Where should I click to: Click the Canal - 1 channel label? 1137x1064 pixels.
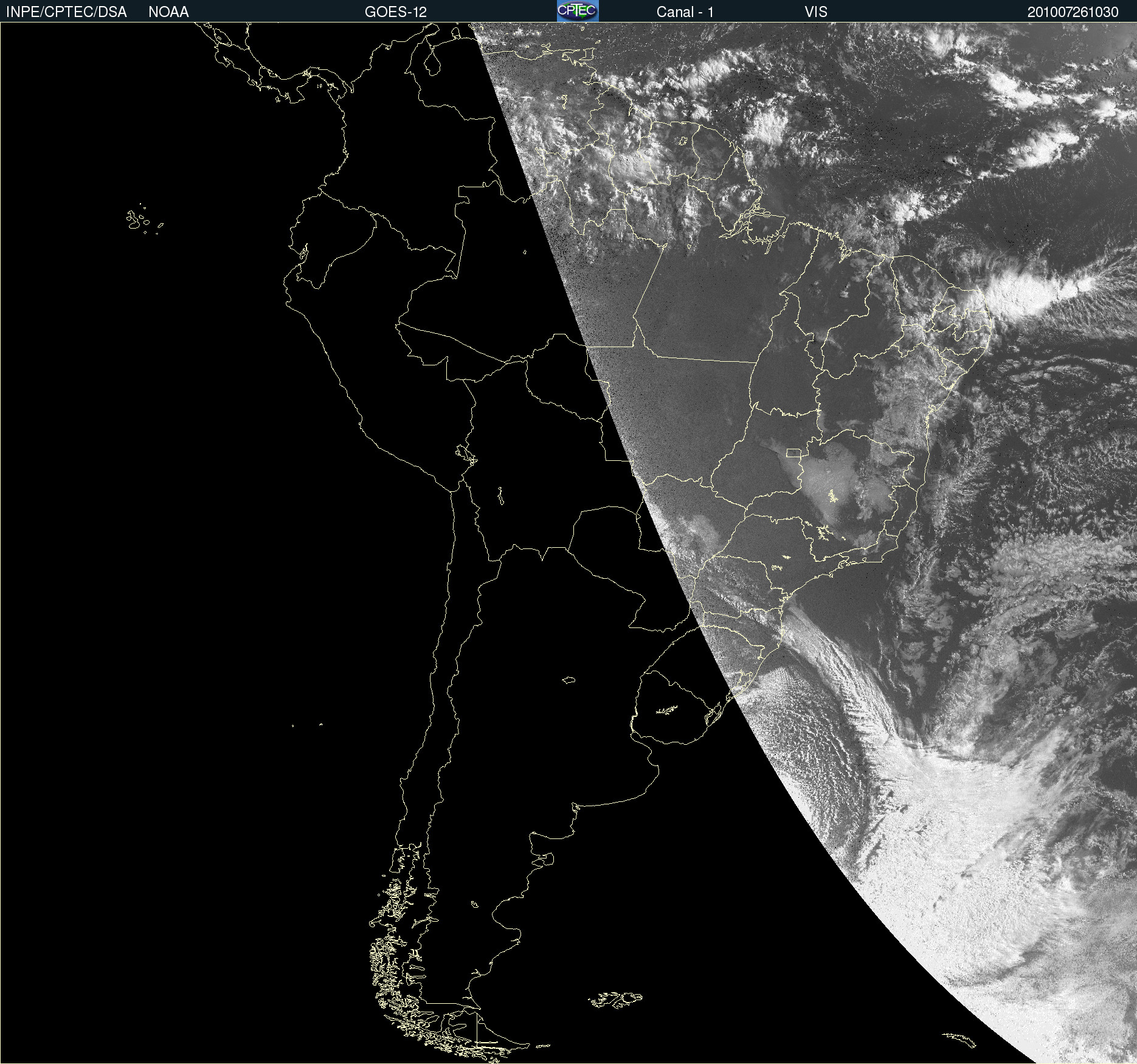685,12
